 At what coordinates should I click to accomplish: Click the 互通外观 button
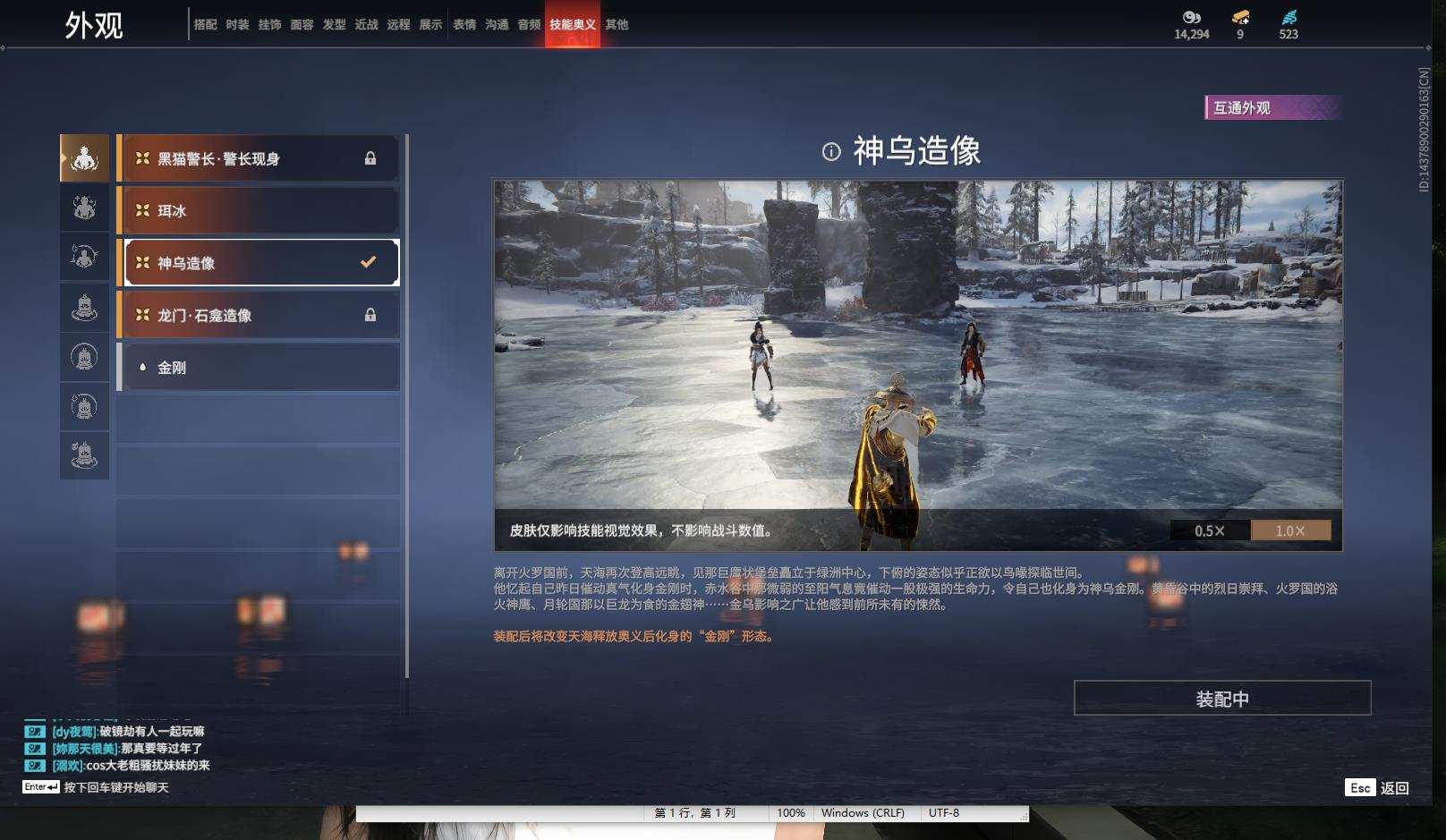tap(1272, 107)
